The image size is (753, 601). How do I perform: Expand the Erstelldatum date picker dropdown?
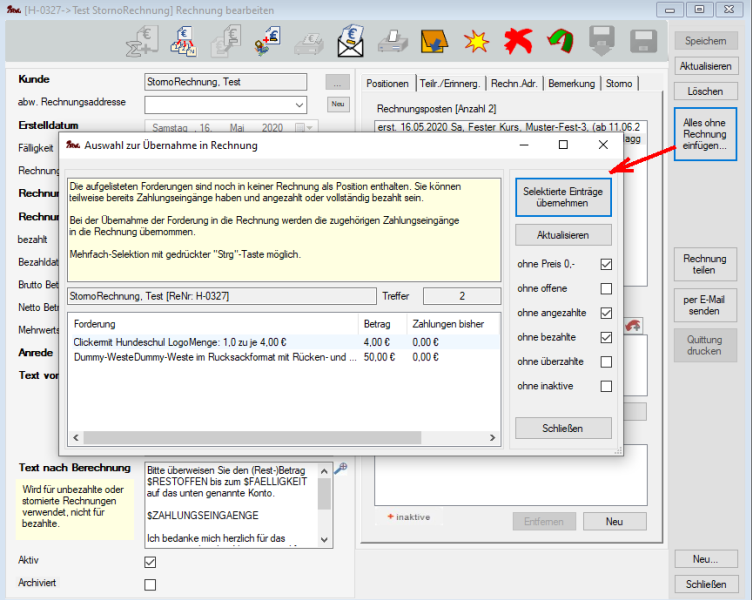click(310, 128)
